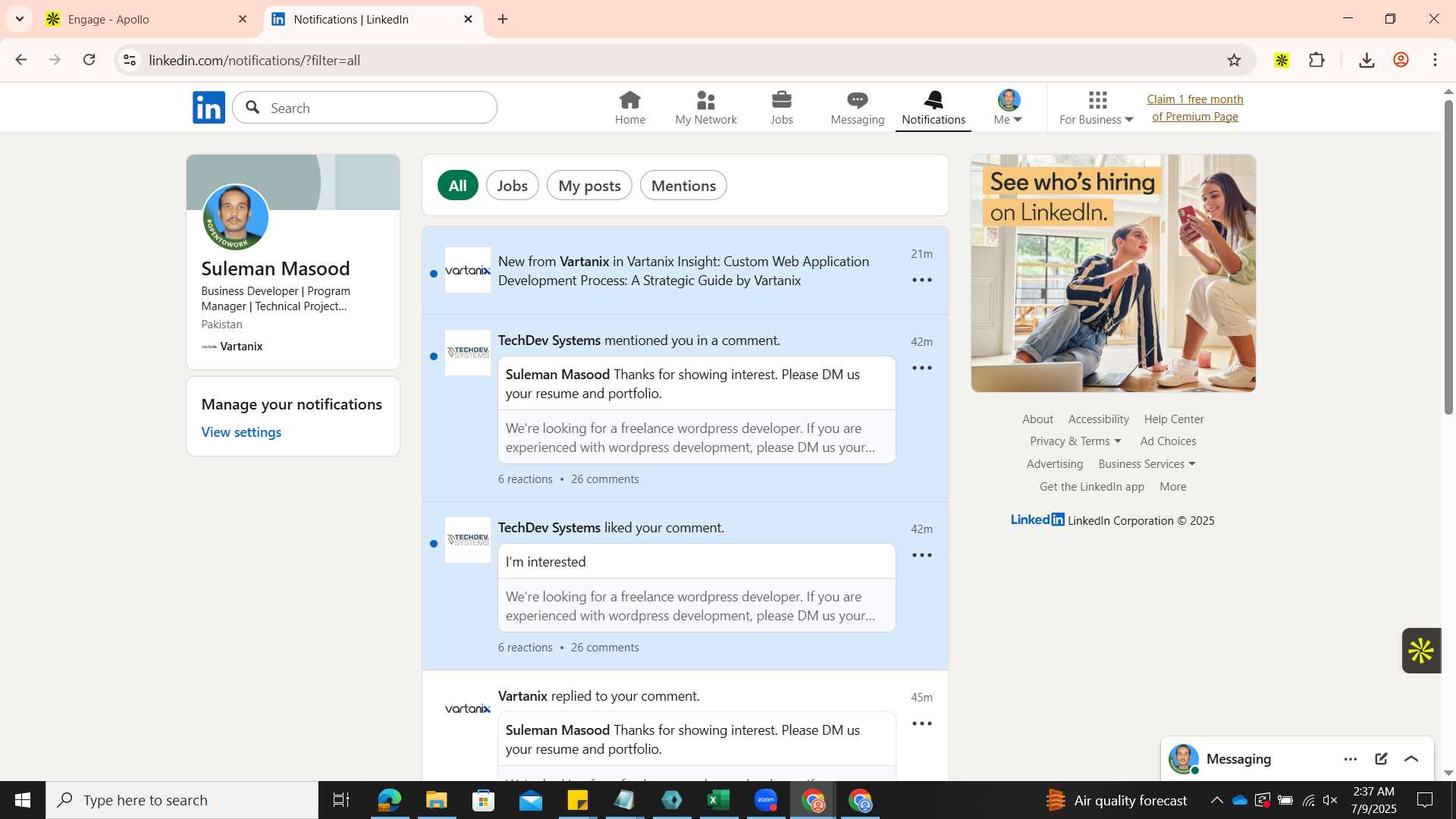
Task: Open My Network page
Action: click(x=706, y=108)
